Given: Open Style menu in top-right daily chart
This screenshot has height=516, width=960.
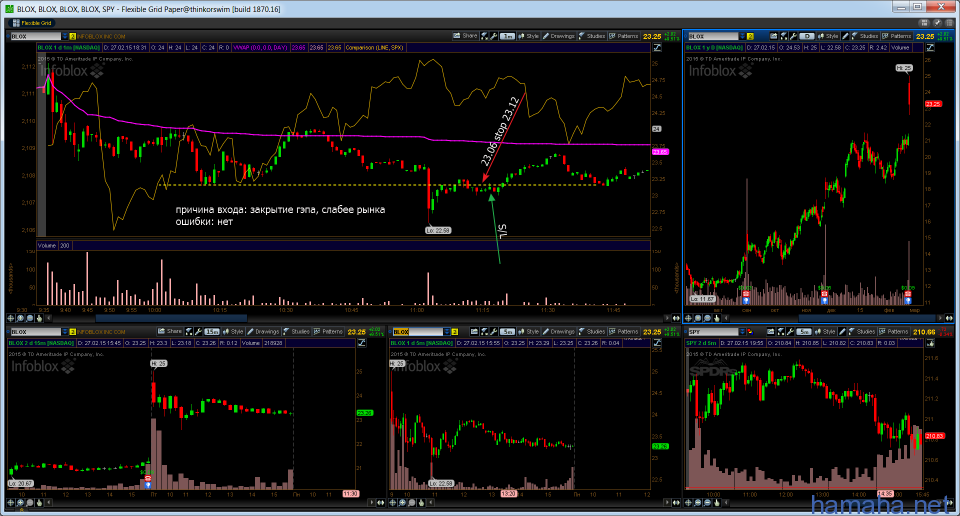Looking at the screenshot, I should point(828,37).
